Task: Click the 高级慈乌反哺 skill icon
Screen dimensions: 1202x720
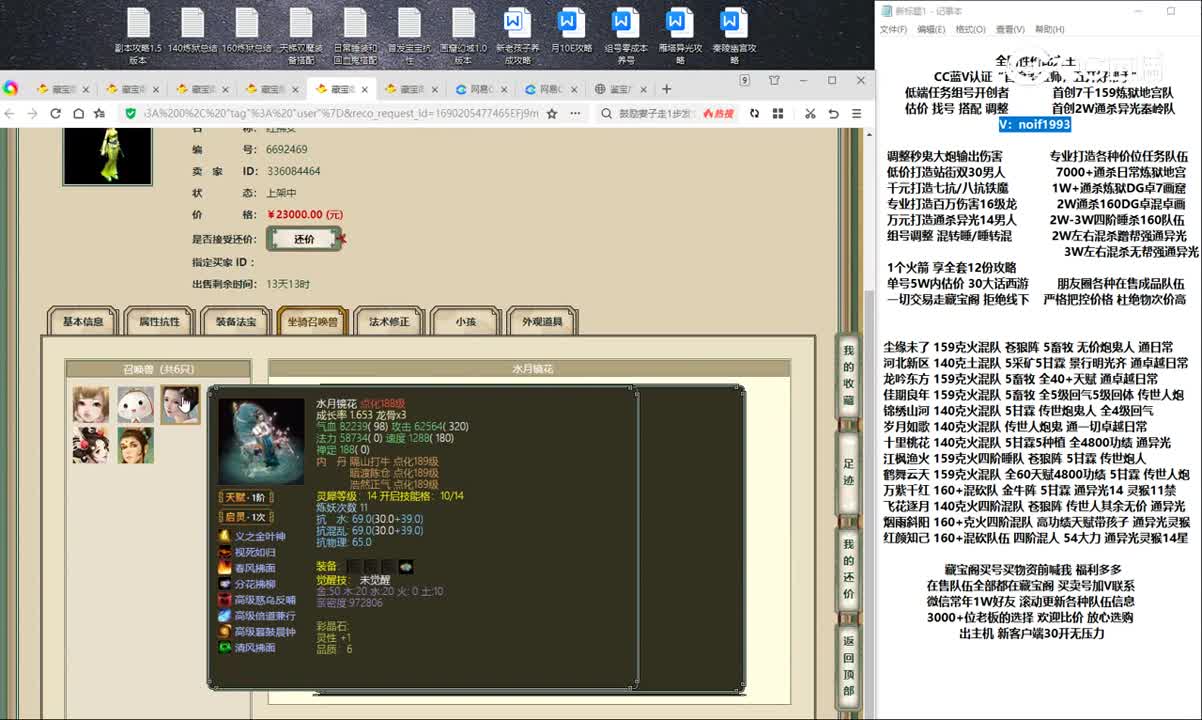Action: (x=225, y=600)
